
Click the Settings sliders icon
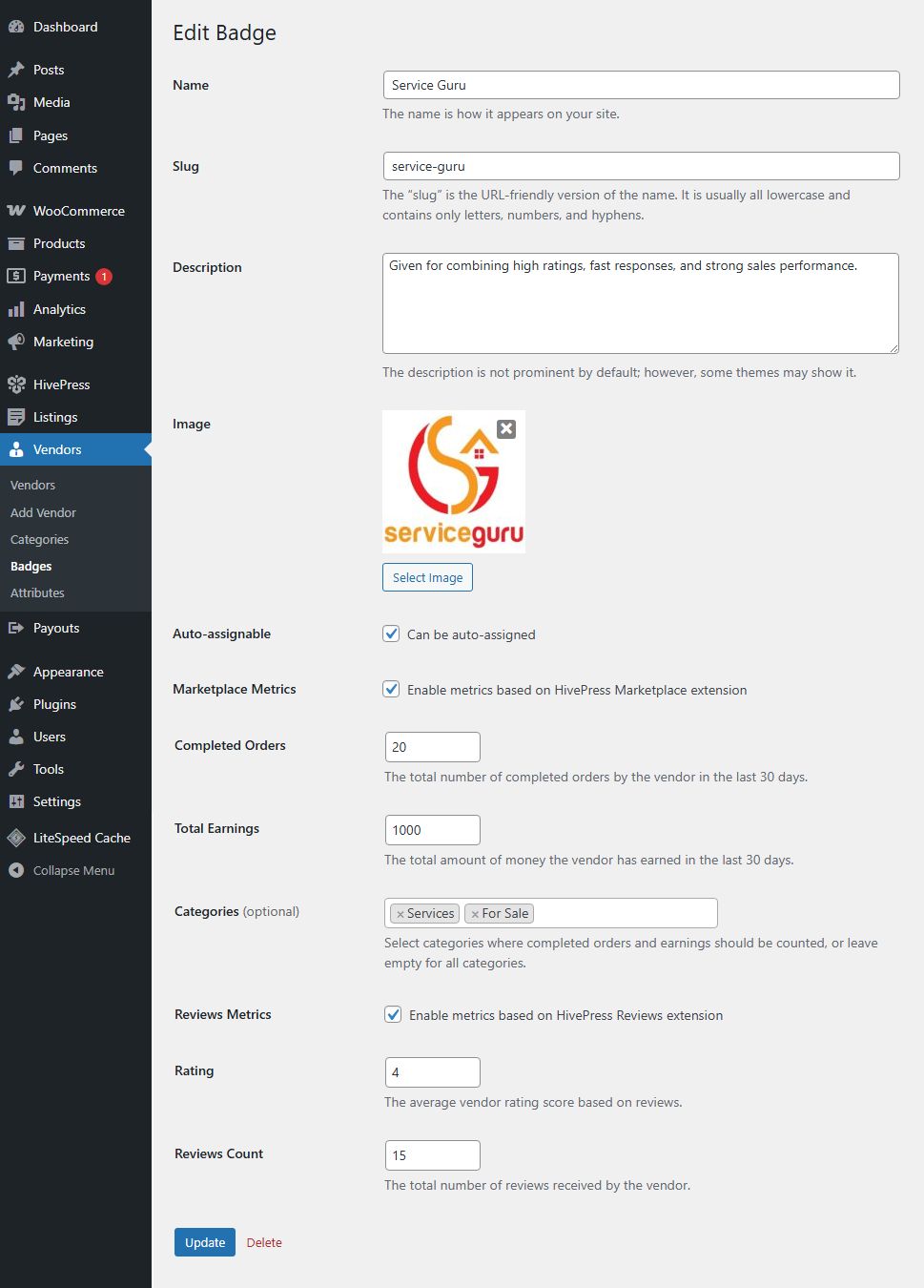tap(16, 801)
